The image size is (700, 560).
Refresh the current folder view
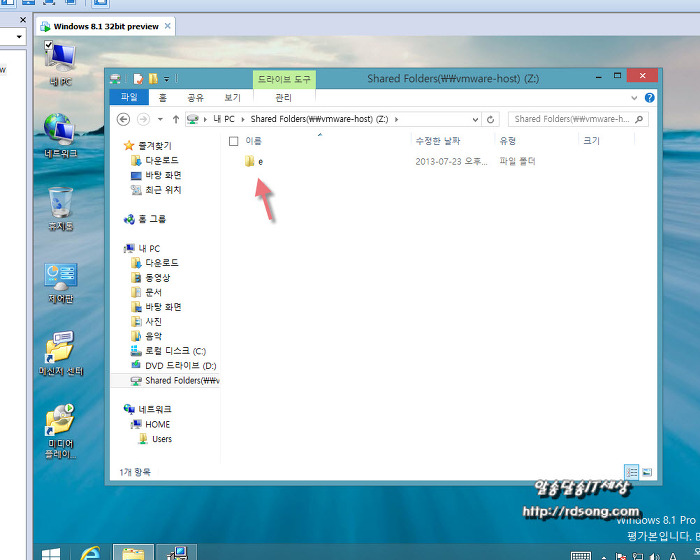[490, 119]
